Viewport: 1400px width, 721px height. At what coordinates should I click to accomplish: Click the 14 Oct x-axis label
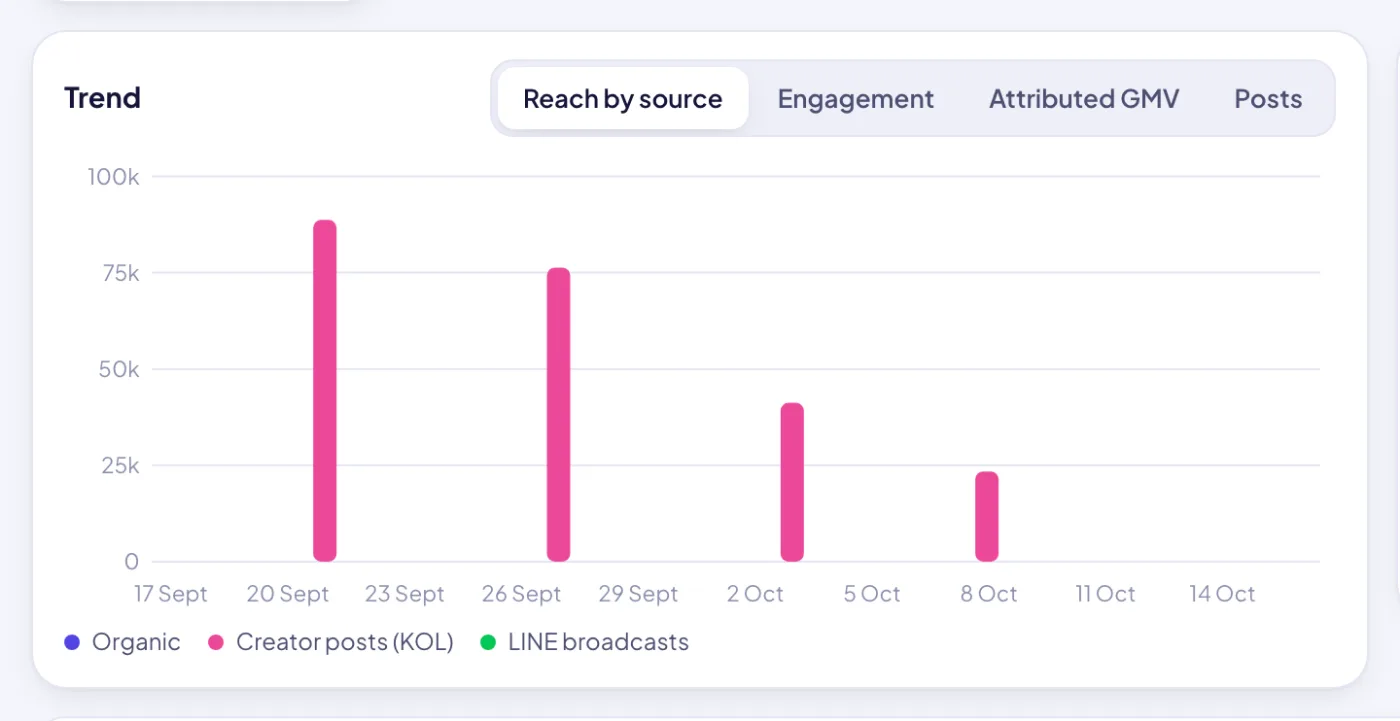(1222, 594)
